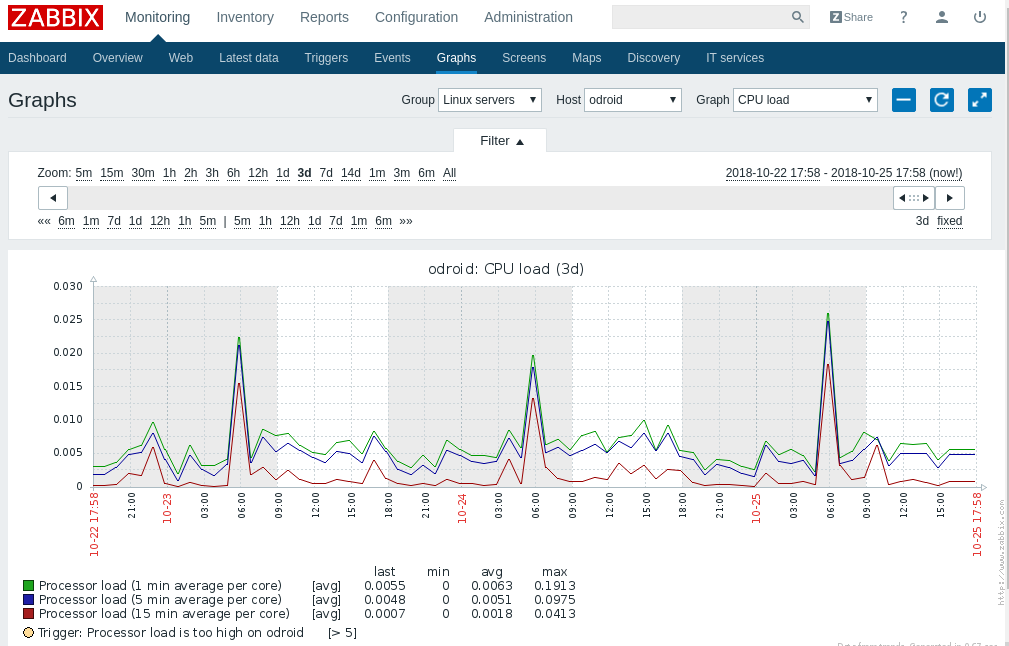Go to the Maps tab
Screen dimensions: 1009x646
[586, 58]
